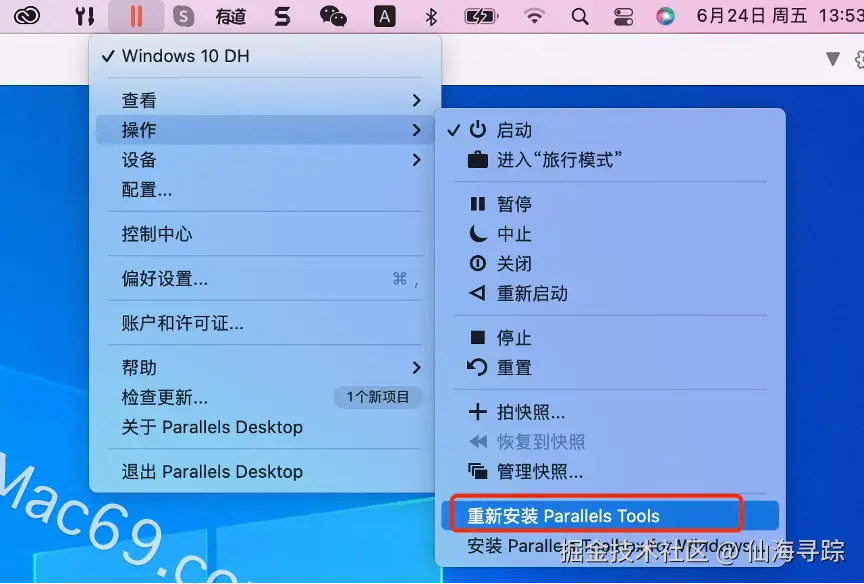Launch Siri from the menu bar
The width and height of the screenshot is (864, 584).
pos(666,16)
